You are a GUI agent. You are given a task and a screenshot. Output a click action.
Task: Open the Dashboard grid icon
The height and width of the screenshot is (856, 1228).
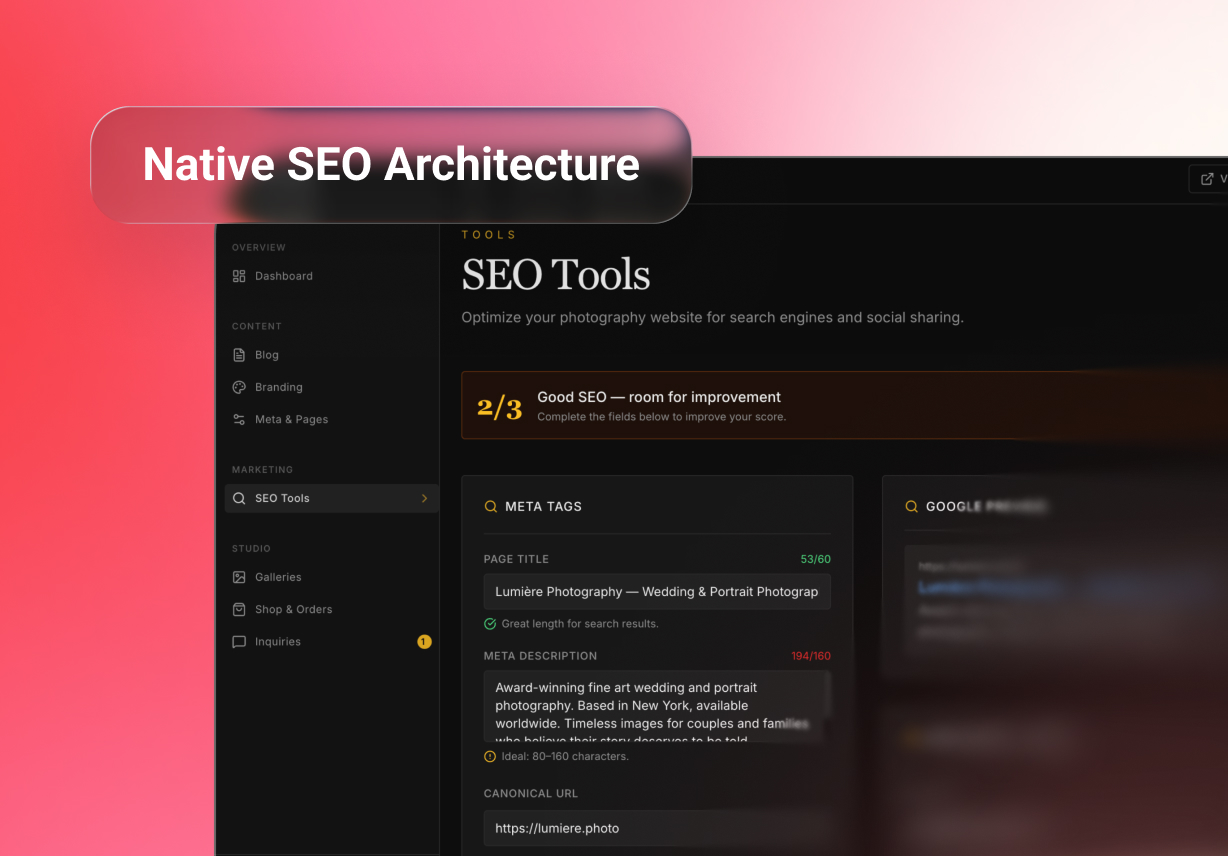point(239,276)
